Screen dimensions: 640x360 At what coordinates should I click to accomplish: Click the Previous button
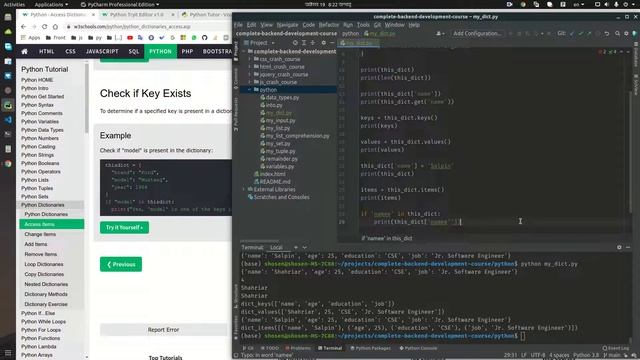click(x=121, y=264)
